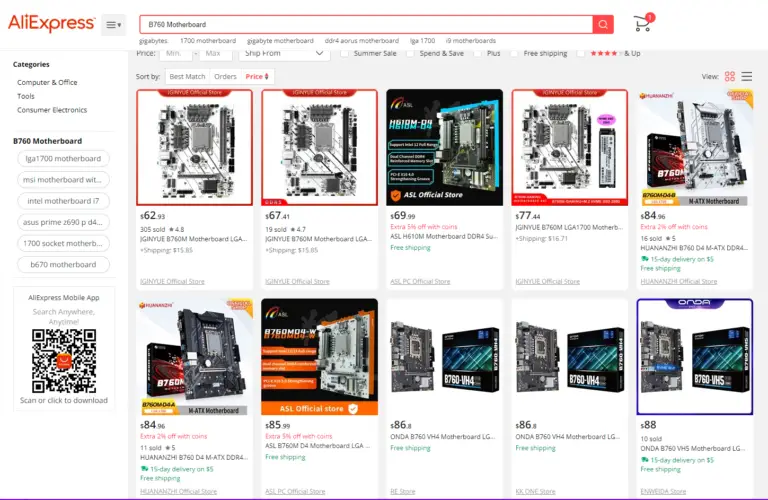Switch to grid view icon

[x=730, y=76]
